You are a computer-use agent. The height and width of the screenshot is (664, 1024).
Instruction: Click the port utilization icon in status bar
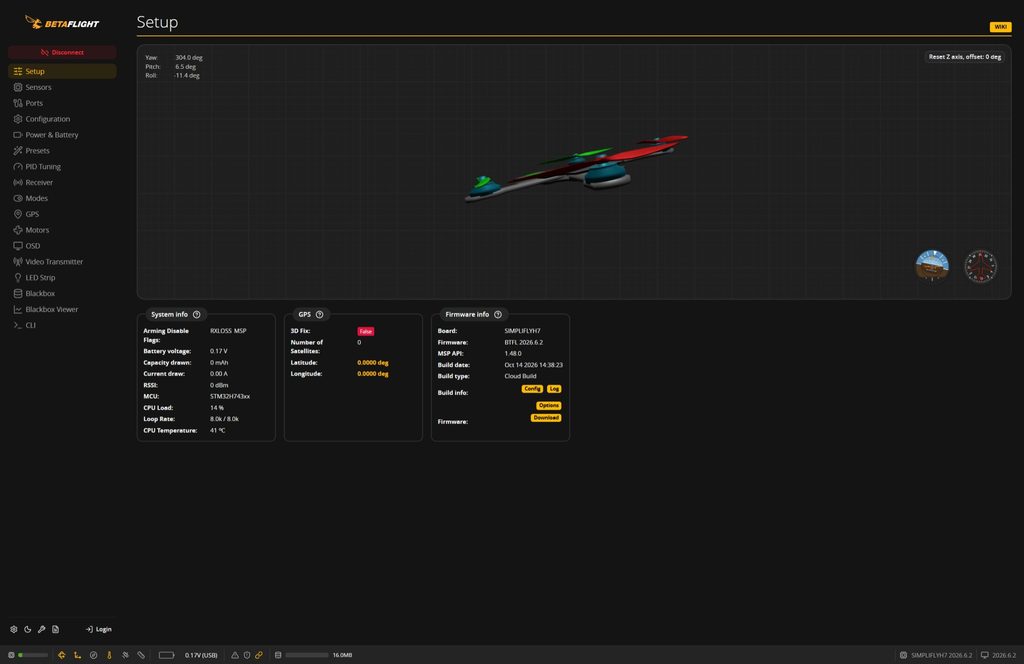[11, 655]
